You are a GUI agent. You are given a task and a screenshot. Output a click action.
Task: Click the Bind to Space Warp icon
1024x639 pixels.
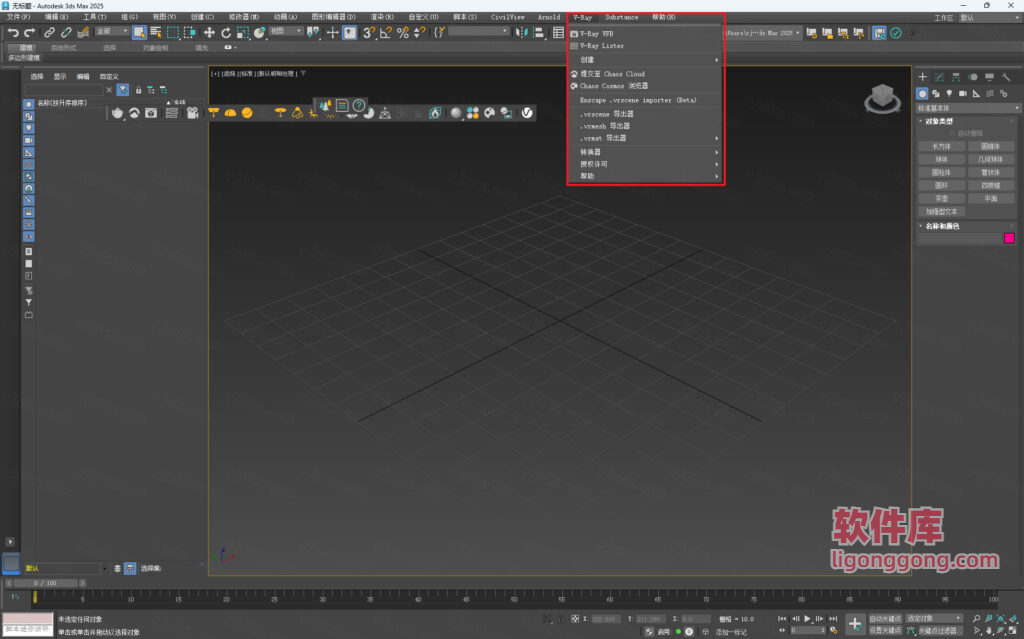point(83,33)
